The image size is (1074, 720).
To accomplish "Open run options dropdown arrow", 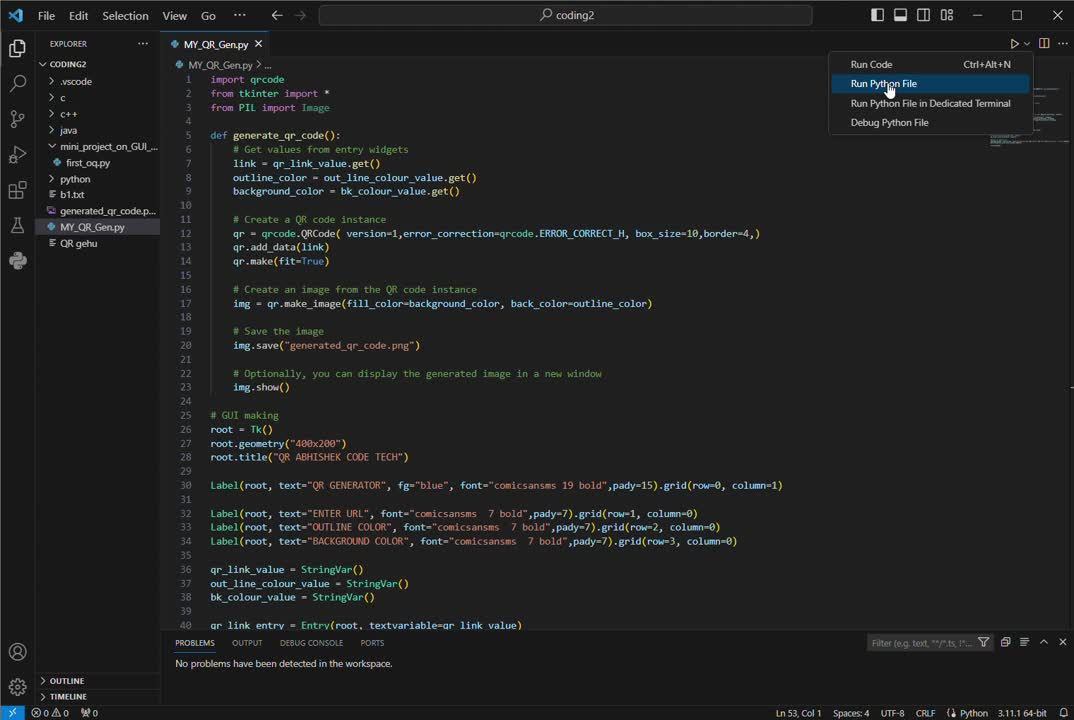I will tap(1027, 44).
